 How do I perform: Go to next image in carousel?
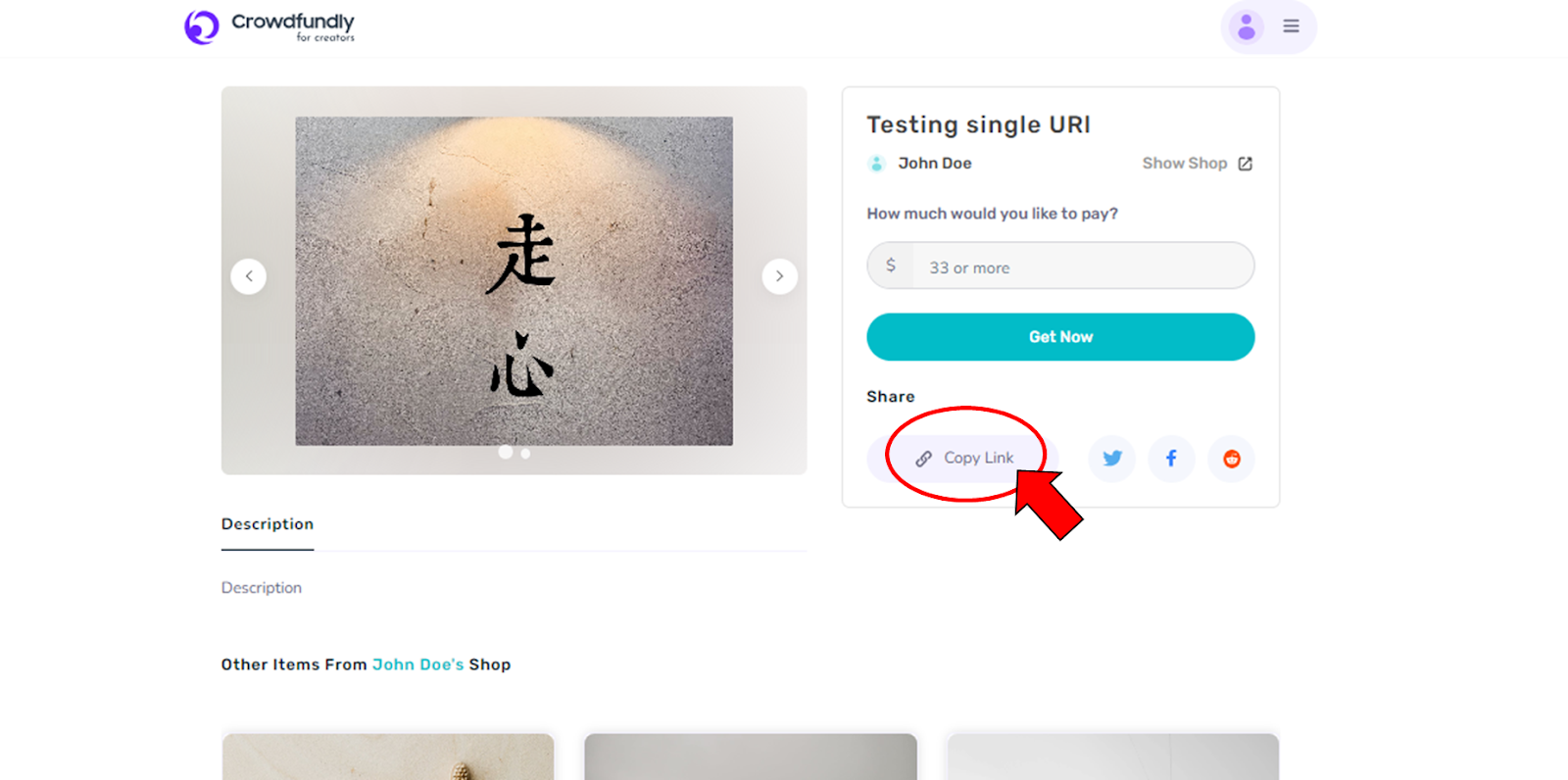780,276
